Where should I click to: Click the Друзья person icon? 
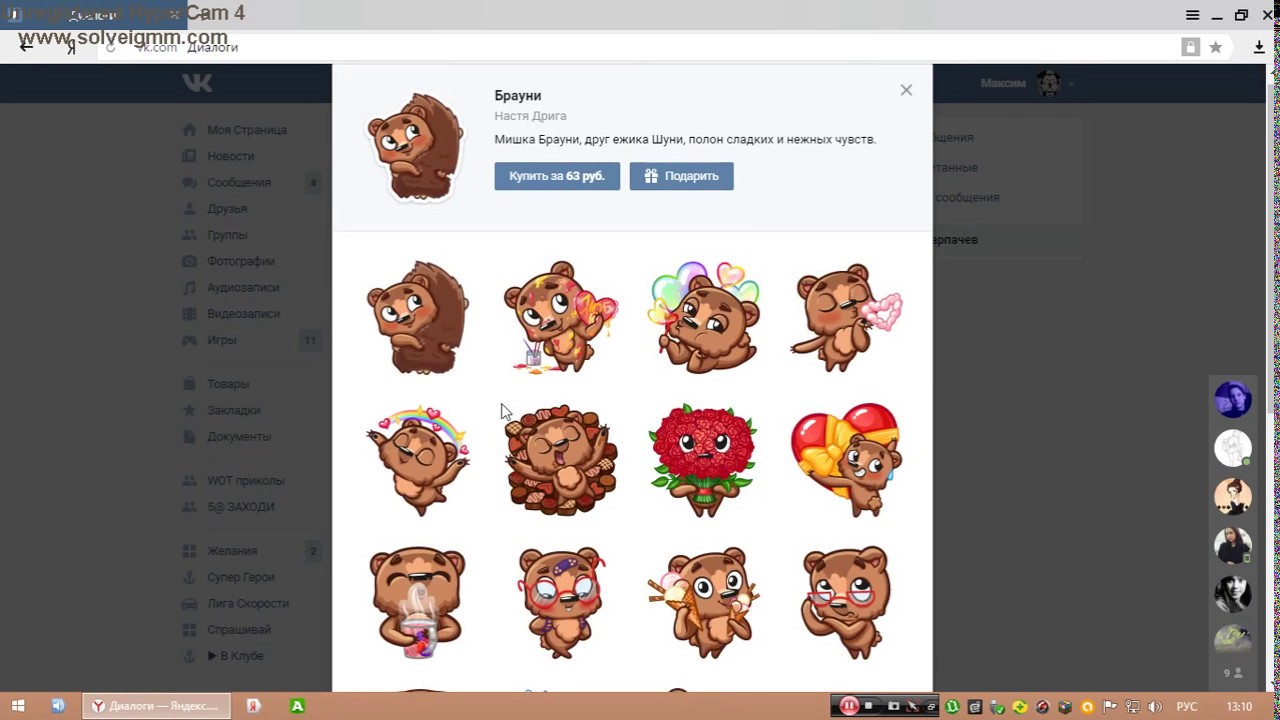tap(189, 208)
